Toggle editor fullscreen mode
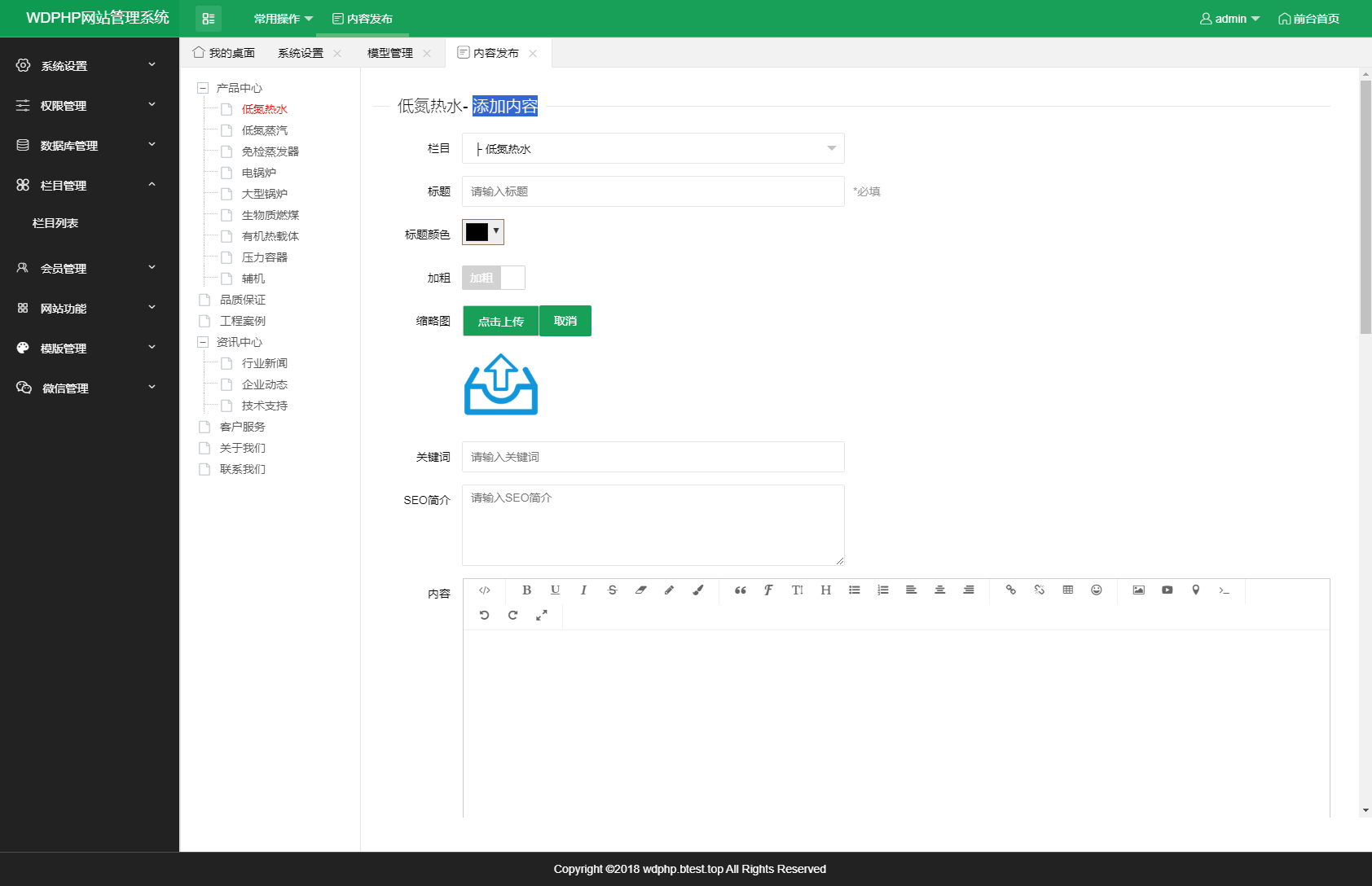1372x886 pixels. [x=542, y=616]
